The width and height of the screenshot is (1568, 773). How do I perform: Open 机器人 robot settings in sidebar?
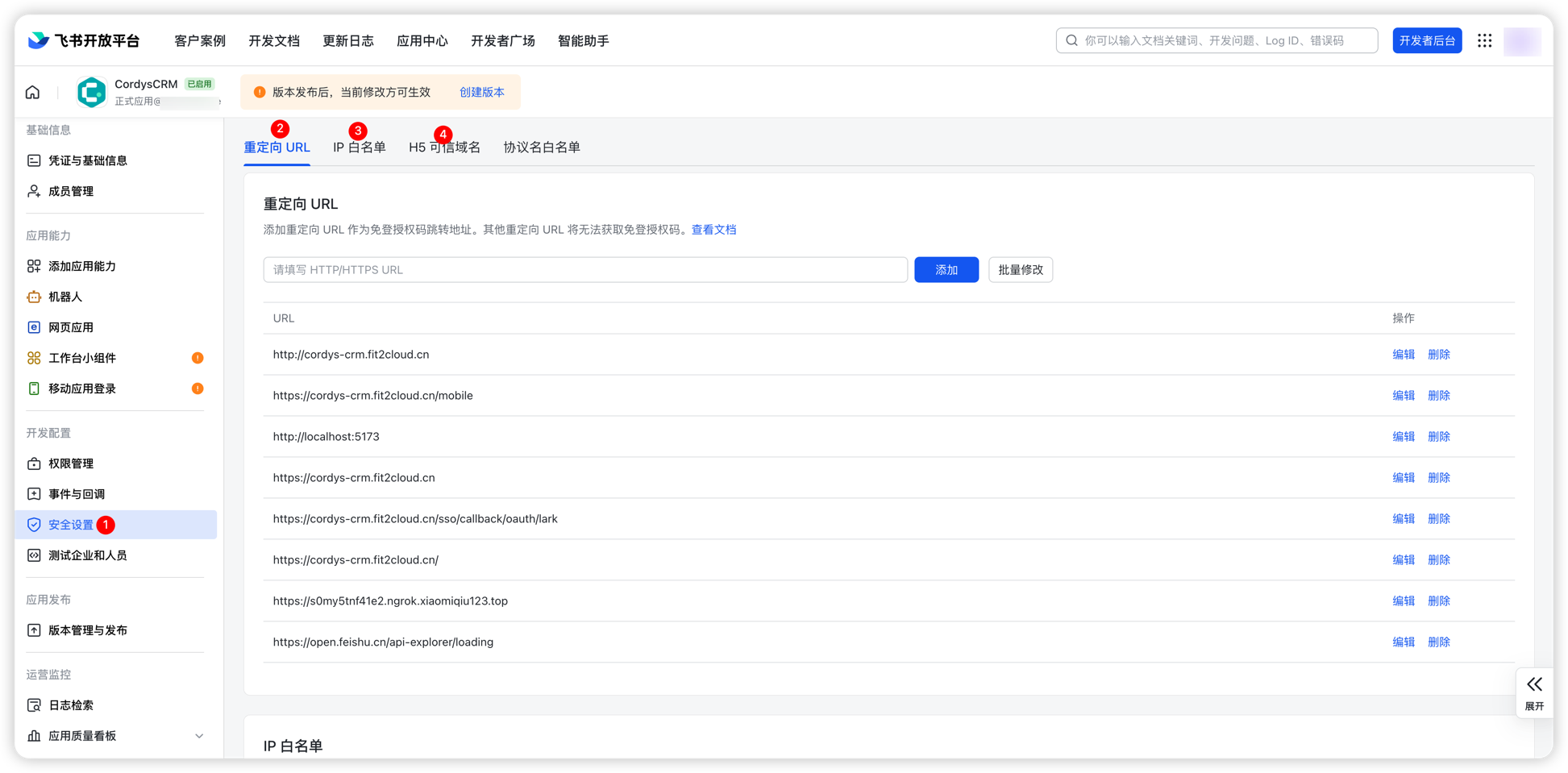[x=64, y=297]
